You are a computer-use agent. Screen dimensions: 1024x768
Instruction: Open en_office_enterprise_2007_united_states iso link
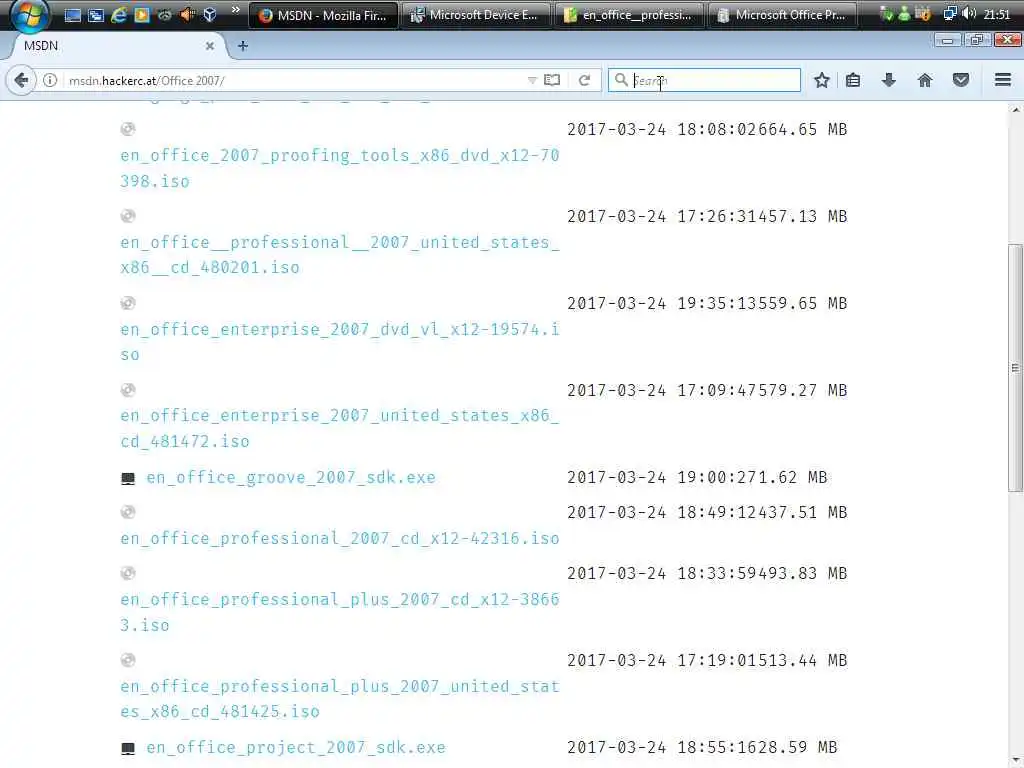point(340,428)
